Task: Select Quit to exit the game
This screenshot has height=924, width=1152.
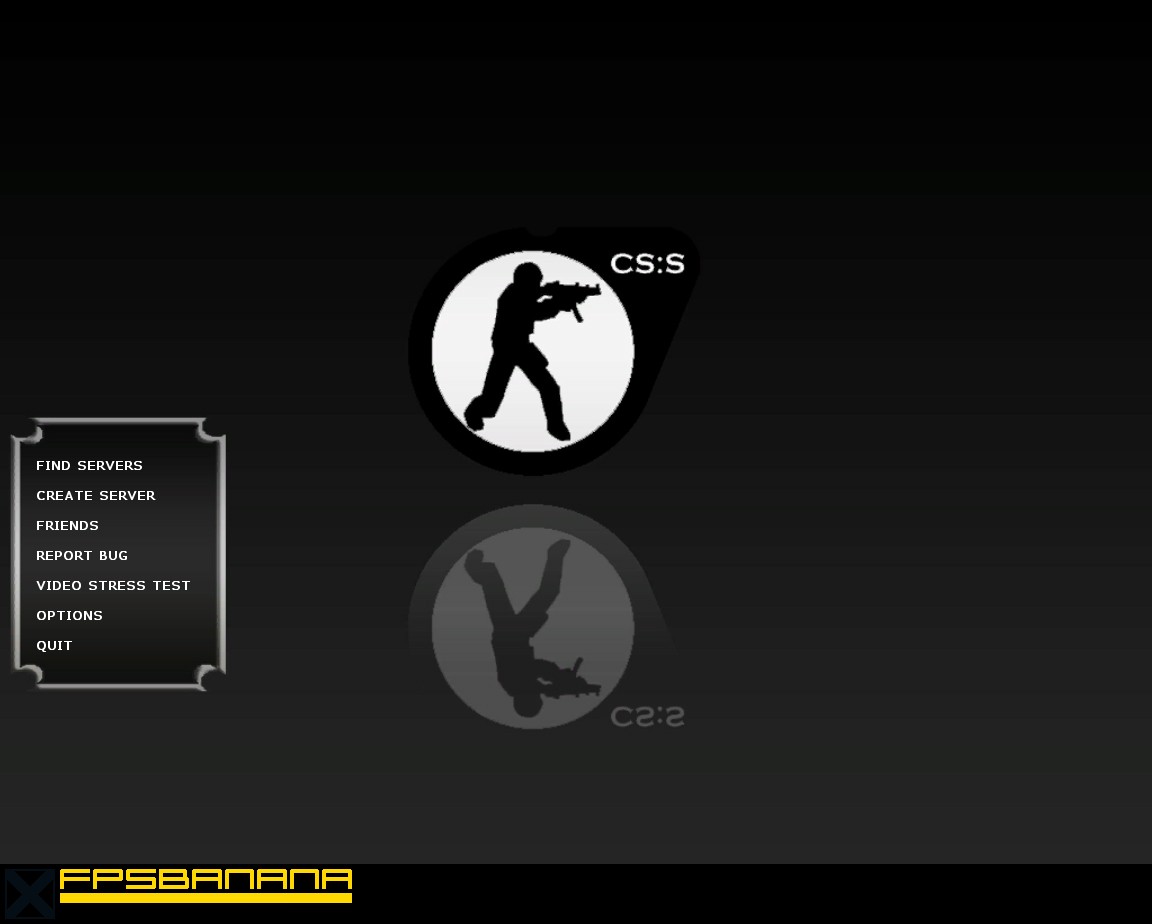Action: click(x=54, y=645)
